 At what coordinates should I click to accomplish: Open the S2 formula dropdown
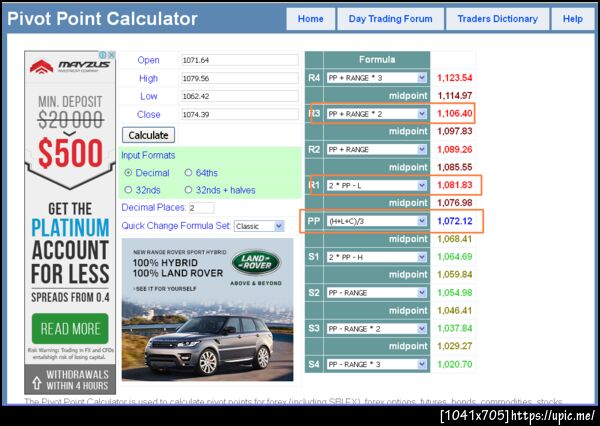[x=377, y=293]
